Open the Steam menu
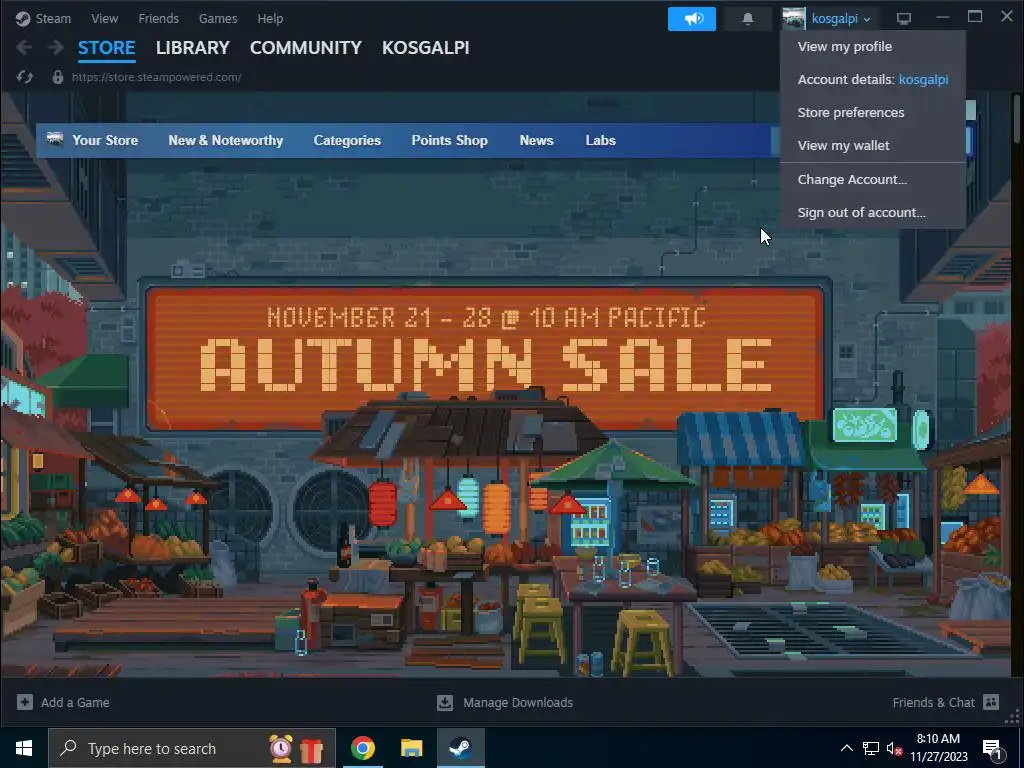This screenshot has height=768, width=1024. pyautogui.click(x=53, y=18)
